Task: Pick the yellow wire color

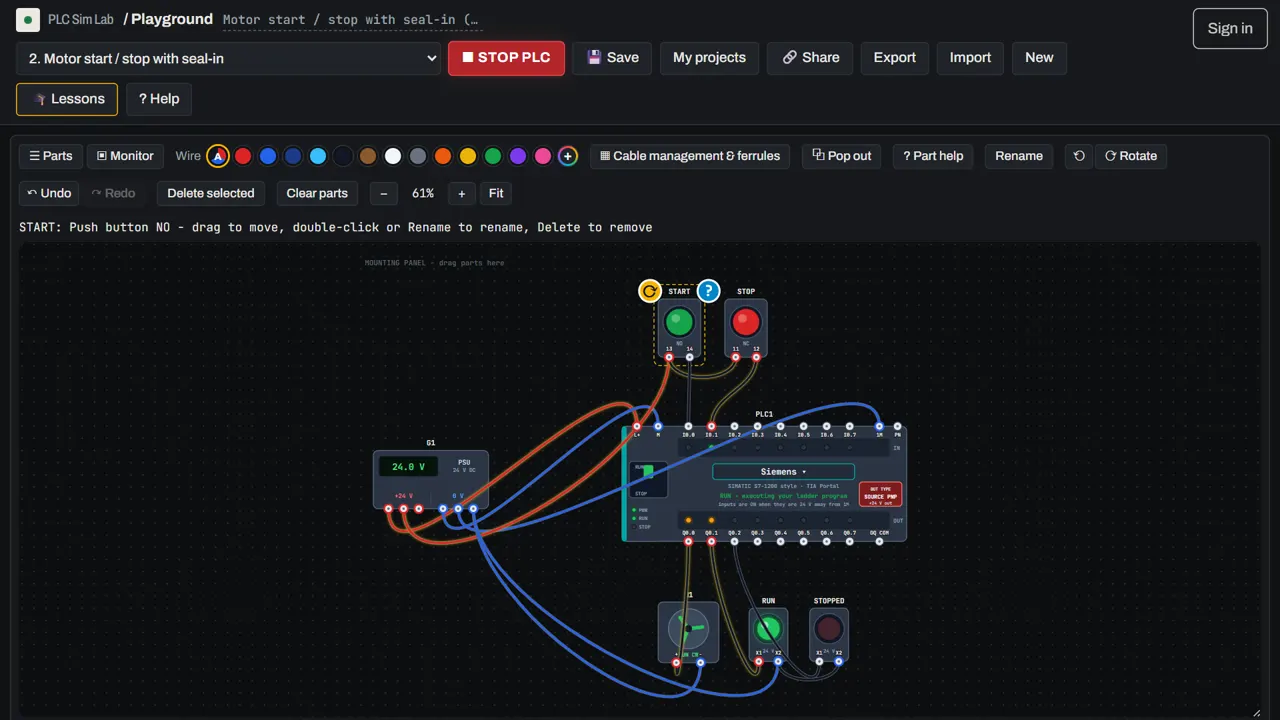Action: point(468,156)
